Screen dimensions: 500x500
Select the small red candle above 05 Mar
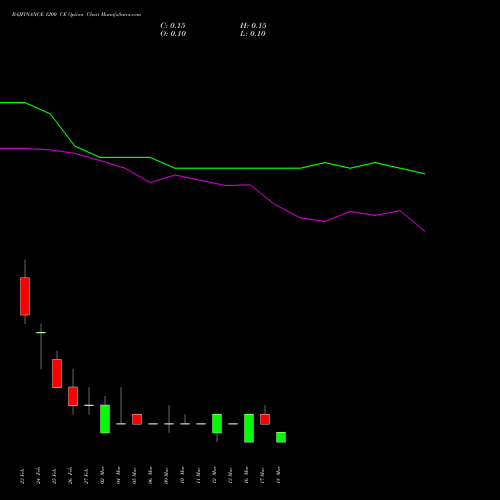pyautogui.click(x=137, y=419)
